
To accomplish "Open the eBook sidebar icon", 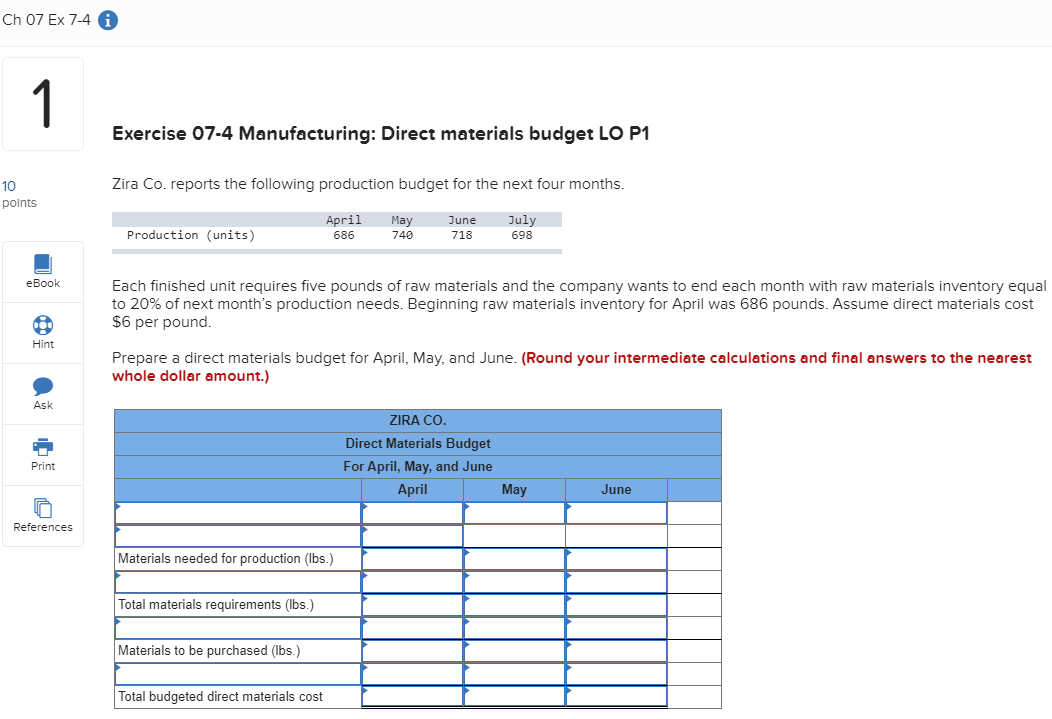I will pos(43,264).
